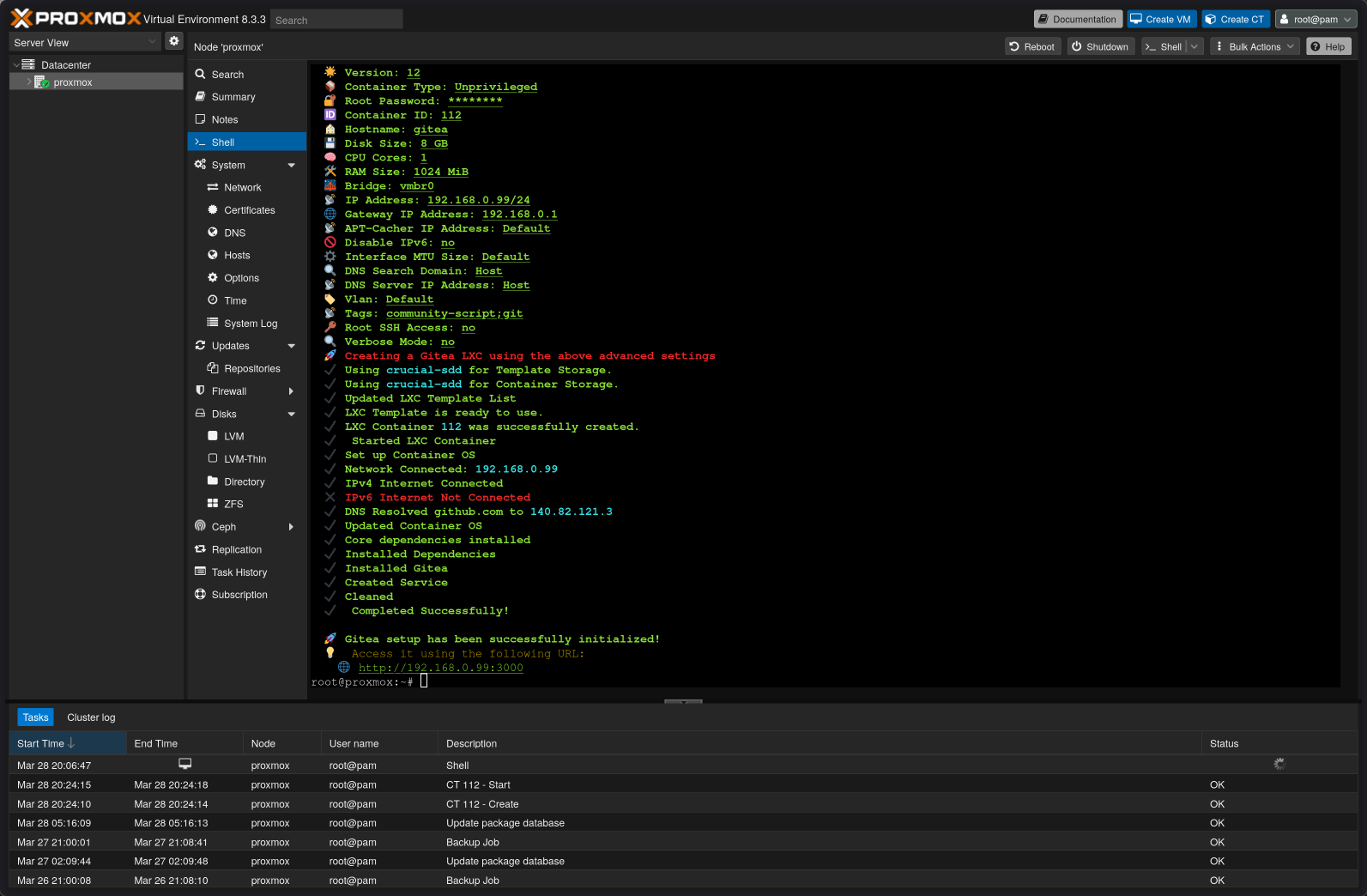This screenshot has width=1367, height=896.
Task: Click the LVM-Thin icon
Action: (x=213, y=458)
